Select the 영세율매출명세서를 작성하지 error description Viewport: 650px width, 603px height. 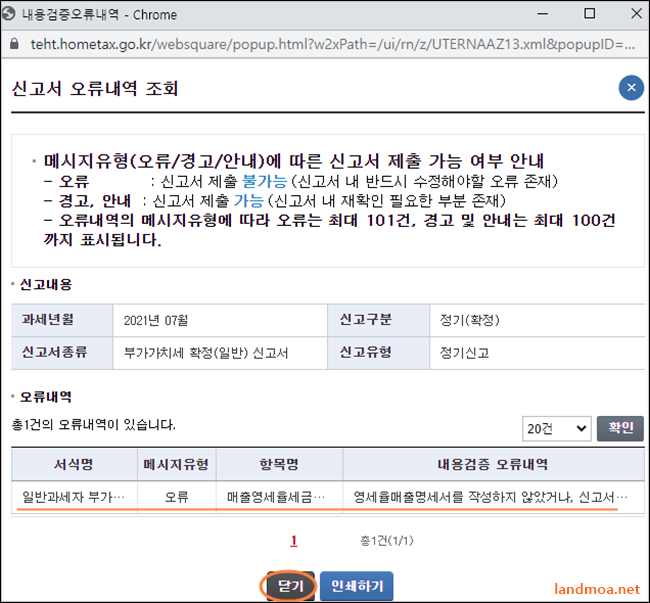pos(493,496)
